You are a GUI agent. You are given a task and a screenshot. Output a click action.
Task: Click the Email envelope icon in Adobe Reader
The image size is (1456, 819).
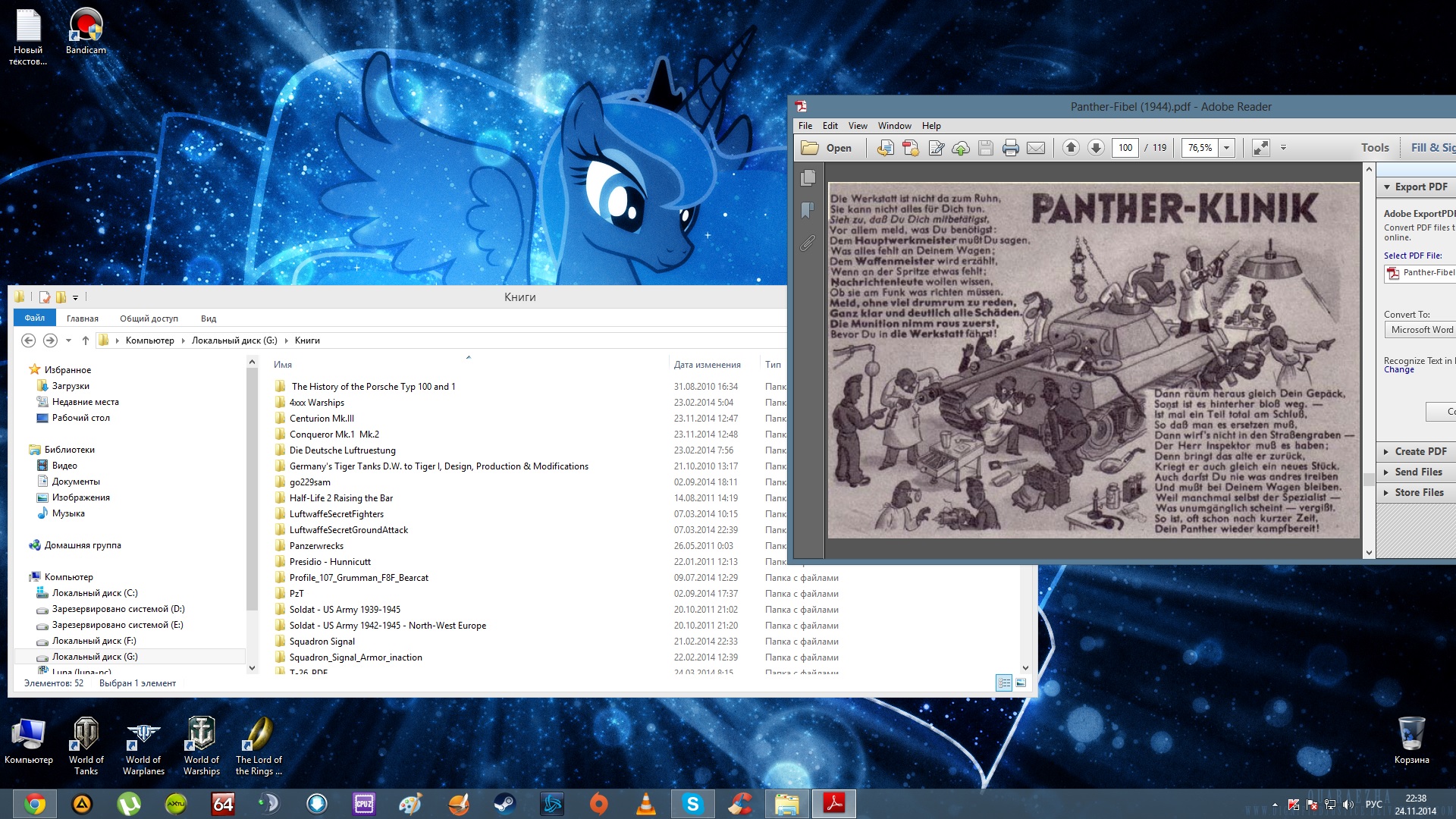coord(1036,148)
